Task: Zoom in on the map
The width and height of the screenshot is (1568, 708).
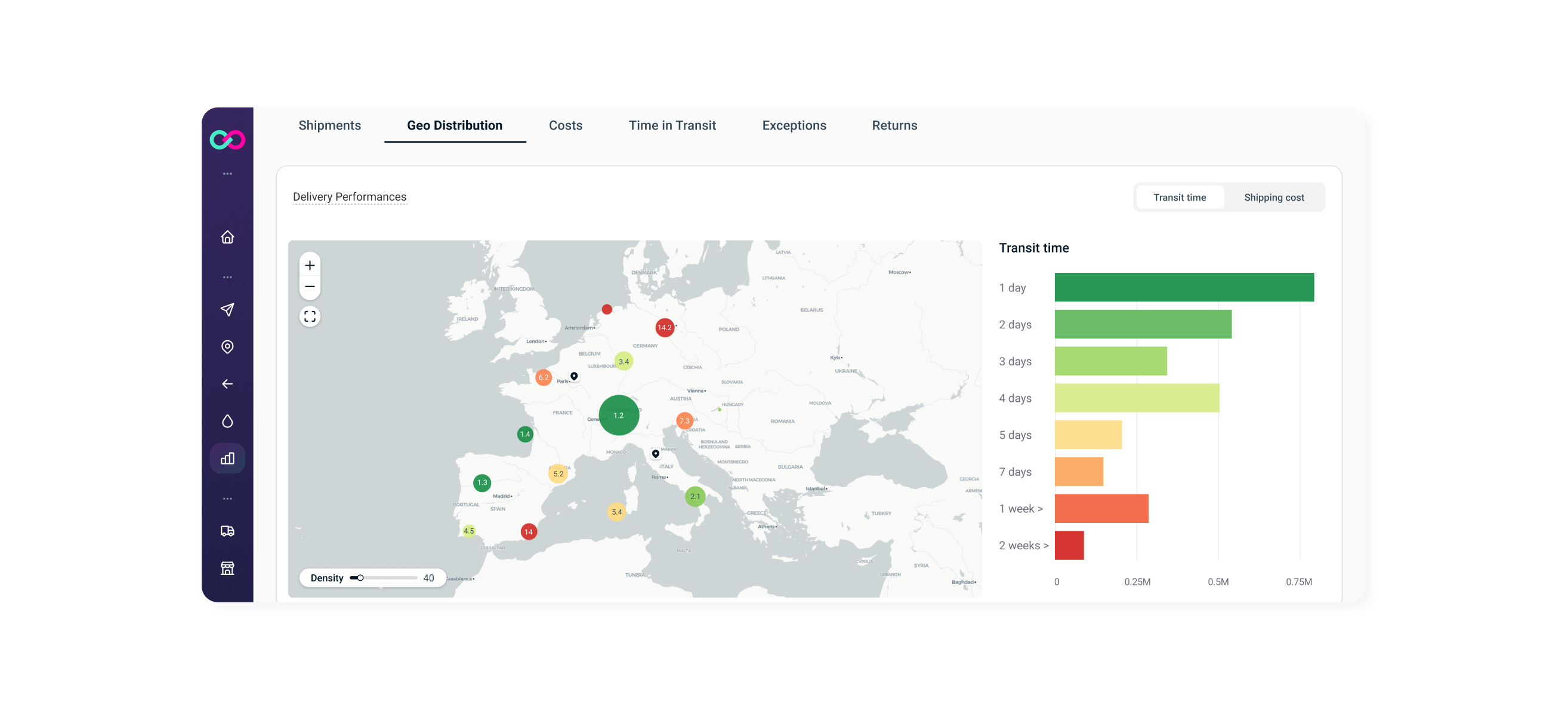Action: click(310, 266)
